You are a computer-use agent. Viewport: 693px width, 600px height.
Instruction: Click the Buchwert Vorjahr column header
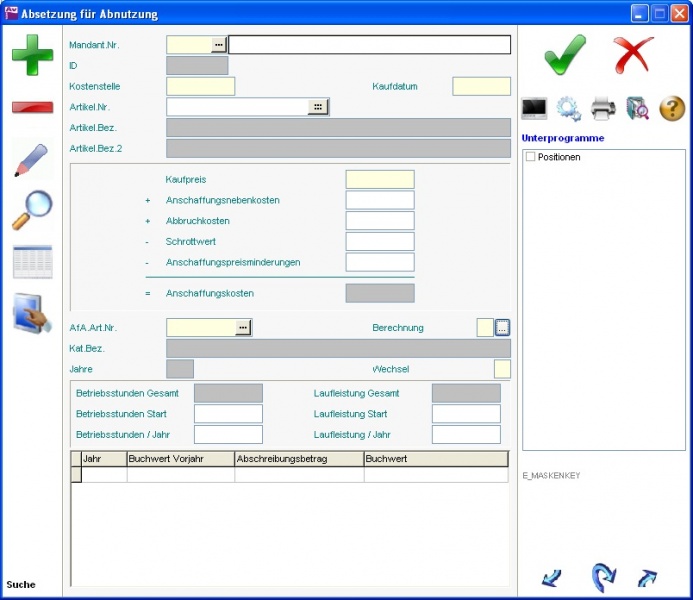coord(180,459)
